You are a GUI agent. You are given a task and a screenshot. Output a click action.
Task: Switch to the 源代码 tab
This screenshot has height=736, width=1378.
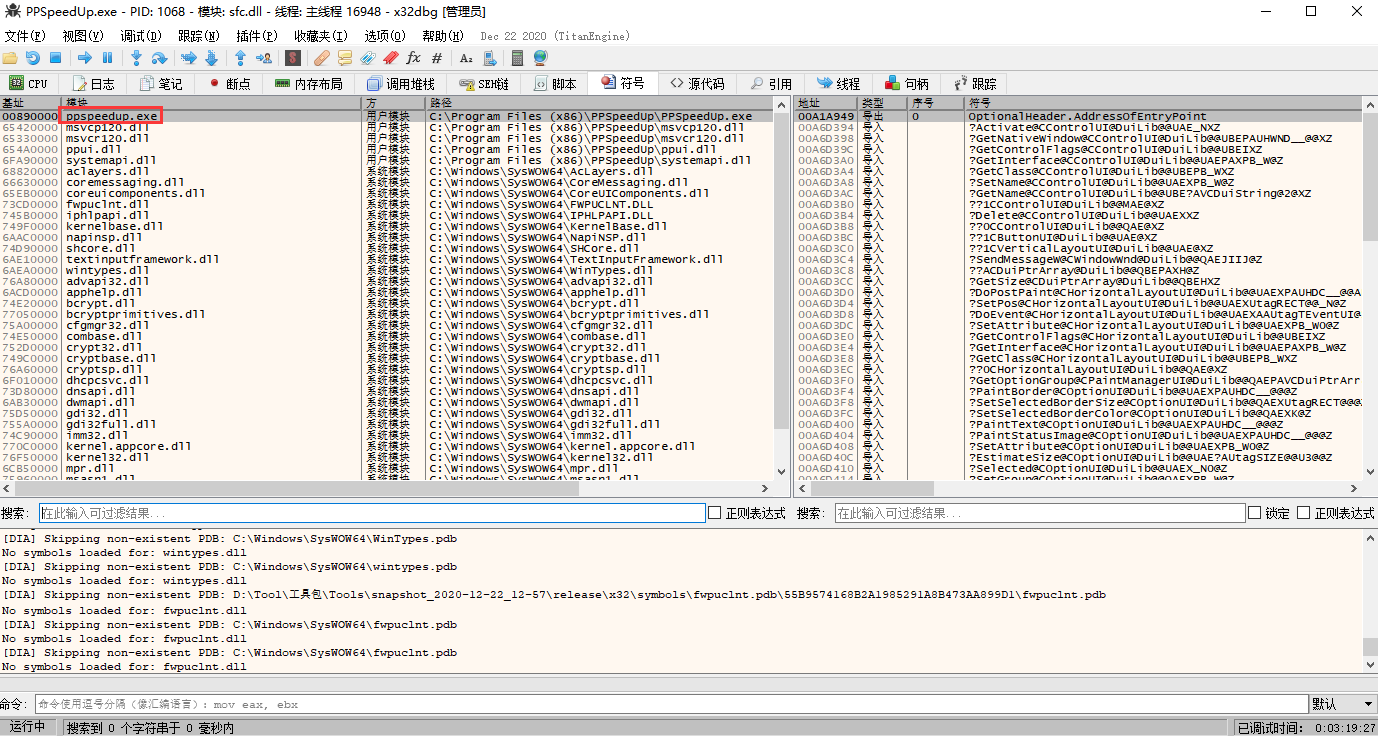[x=698, y=84]
